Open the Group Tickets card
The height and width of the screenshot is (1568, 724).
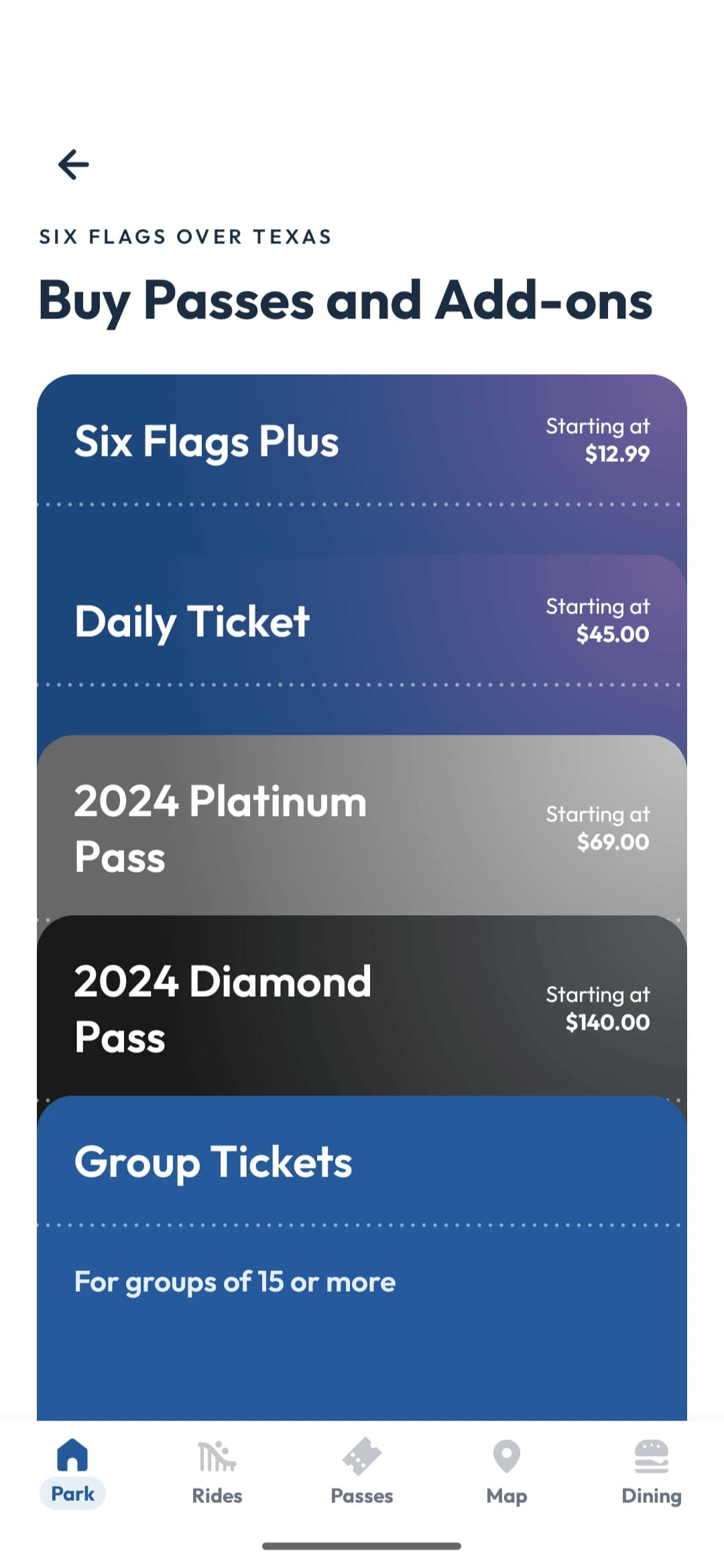click(x=213, y=1162)
